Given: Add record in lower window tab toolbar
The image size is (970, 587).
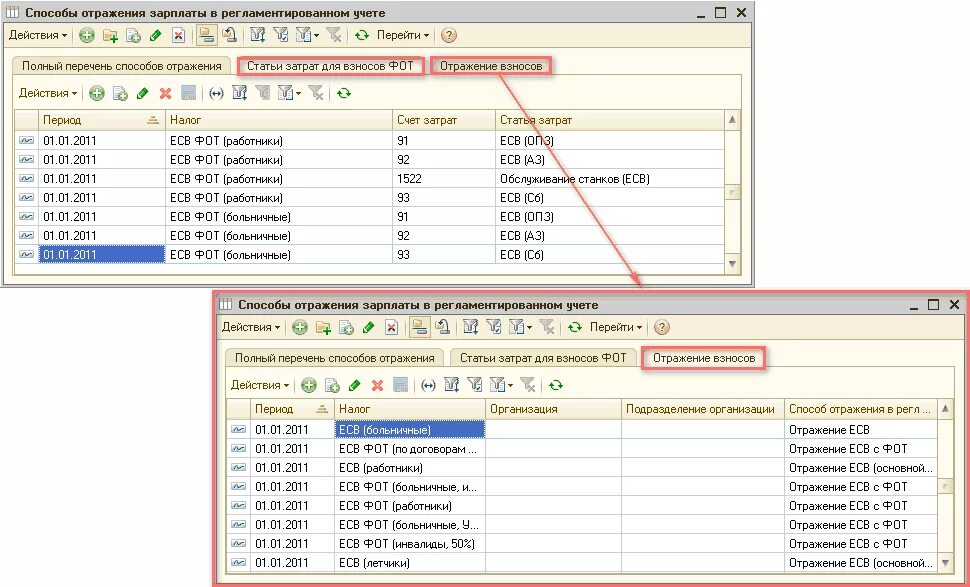Looking at the screenshot, I should pos(309,385).
